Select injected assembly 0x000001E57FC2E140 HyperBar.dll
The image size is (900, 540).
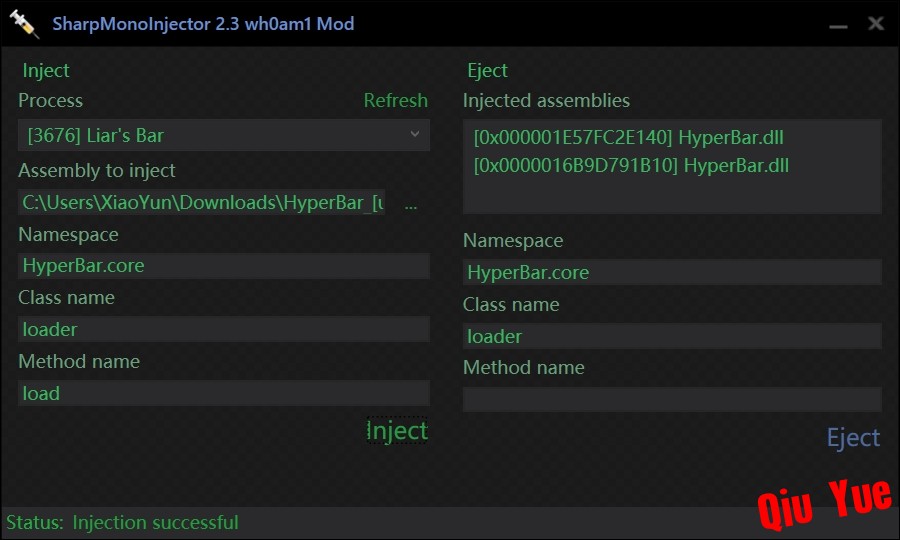pyautogui.click(x=629, y=138)
